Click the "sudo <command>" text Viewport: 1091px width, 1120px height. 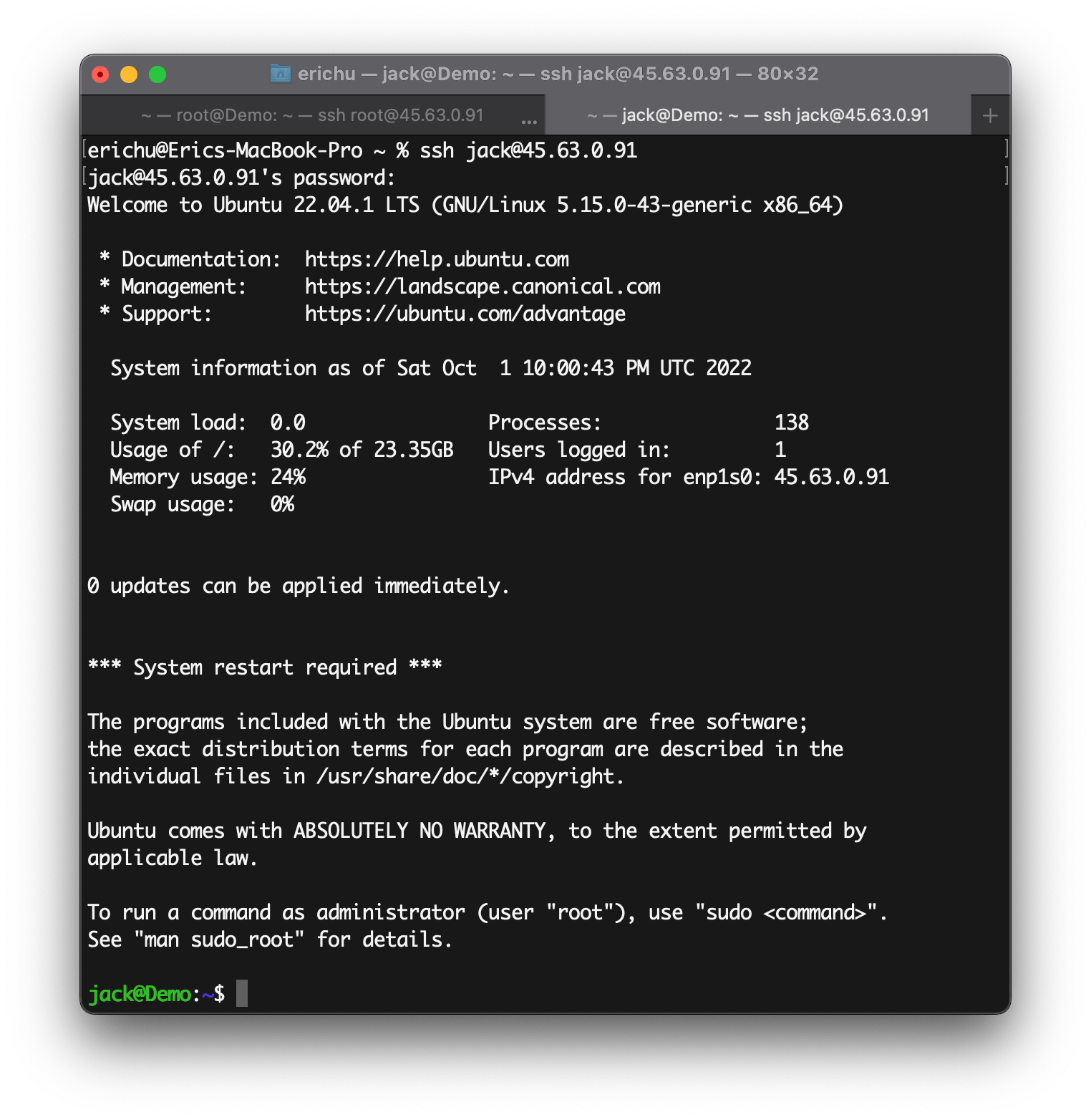(786, 912)
